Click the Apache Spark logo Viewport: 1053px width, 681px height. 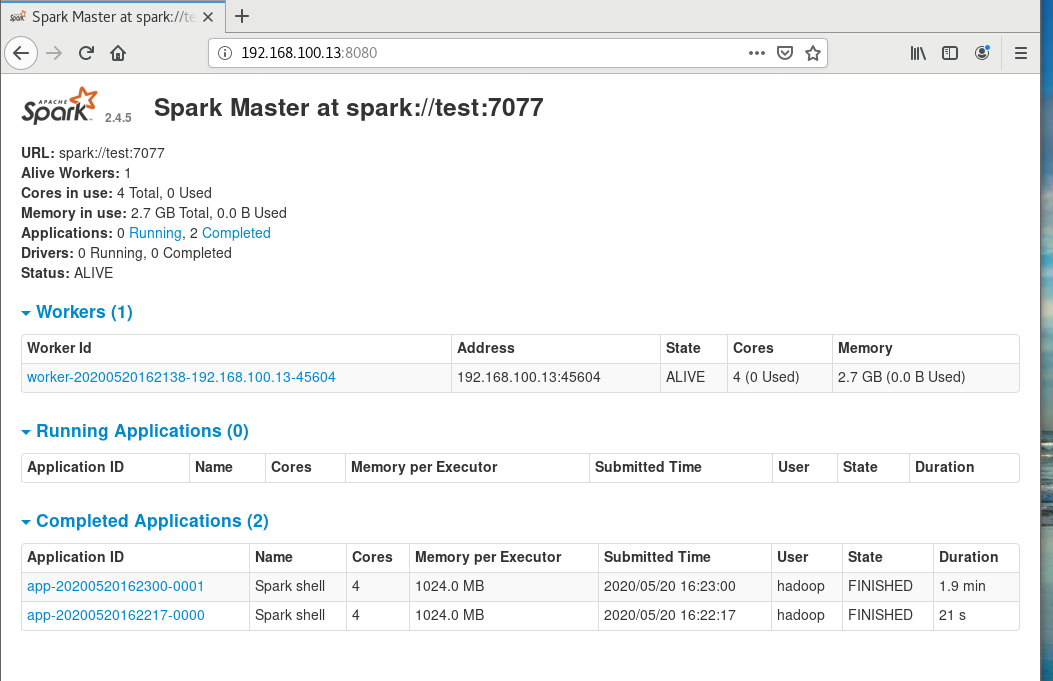pyautogui.click(x=60, y=105)
